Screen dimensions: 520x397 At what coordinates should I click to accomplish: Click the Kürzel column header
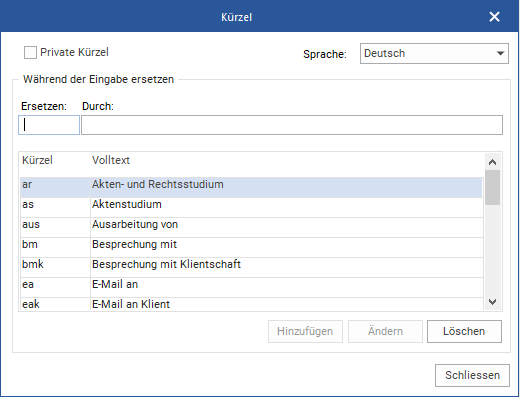click(37, 160)
